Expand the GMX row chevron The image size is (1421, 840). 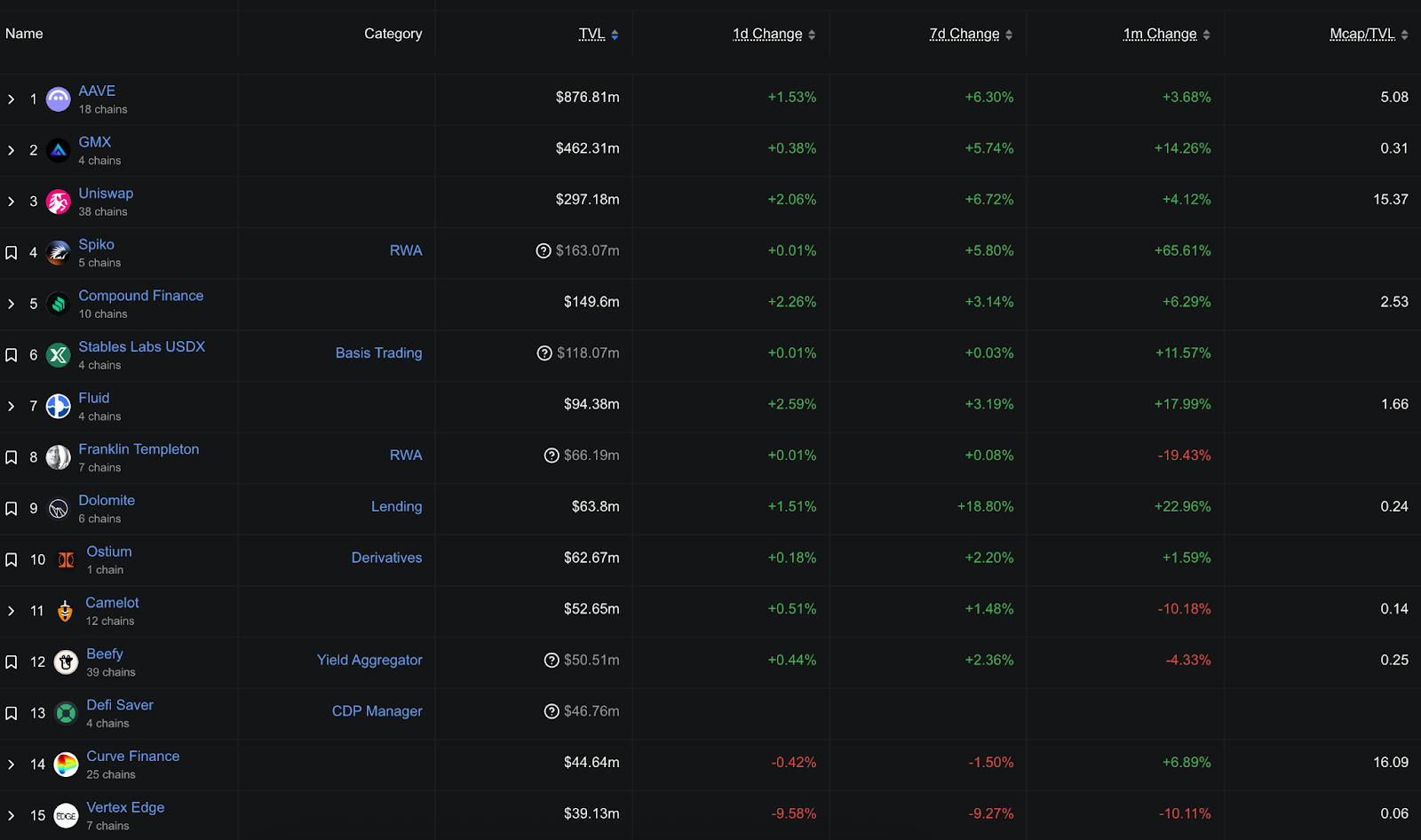(12, 151)
